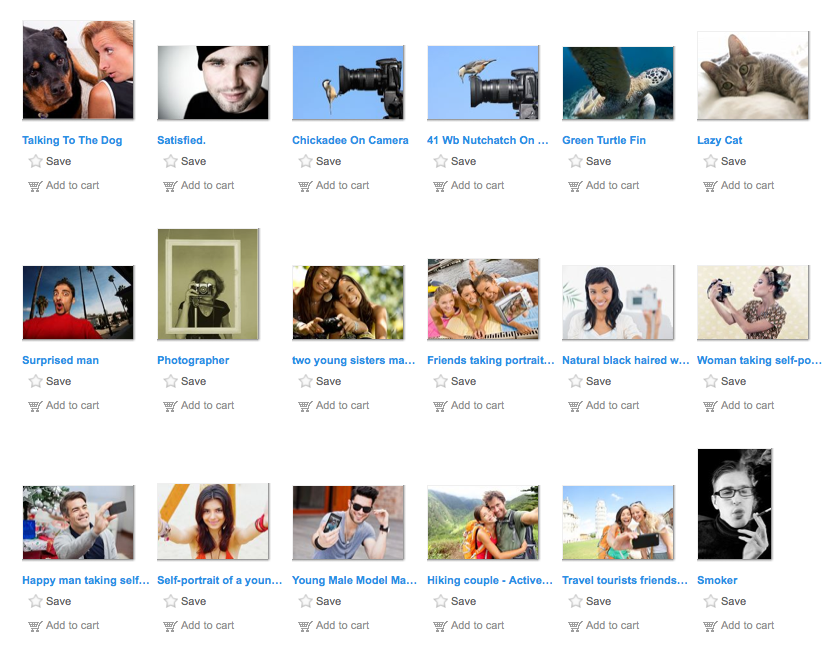Image resolution: width=825 pixels, height=652 pixels.
Task: Click the Save star under Talking To The Dog
Action: (35, 161)
